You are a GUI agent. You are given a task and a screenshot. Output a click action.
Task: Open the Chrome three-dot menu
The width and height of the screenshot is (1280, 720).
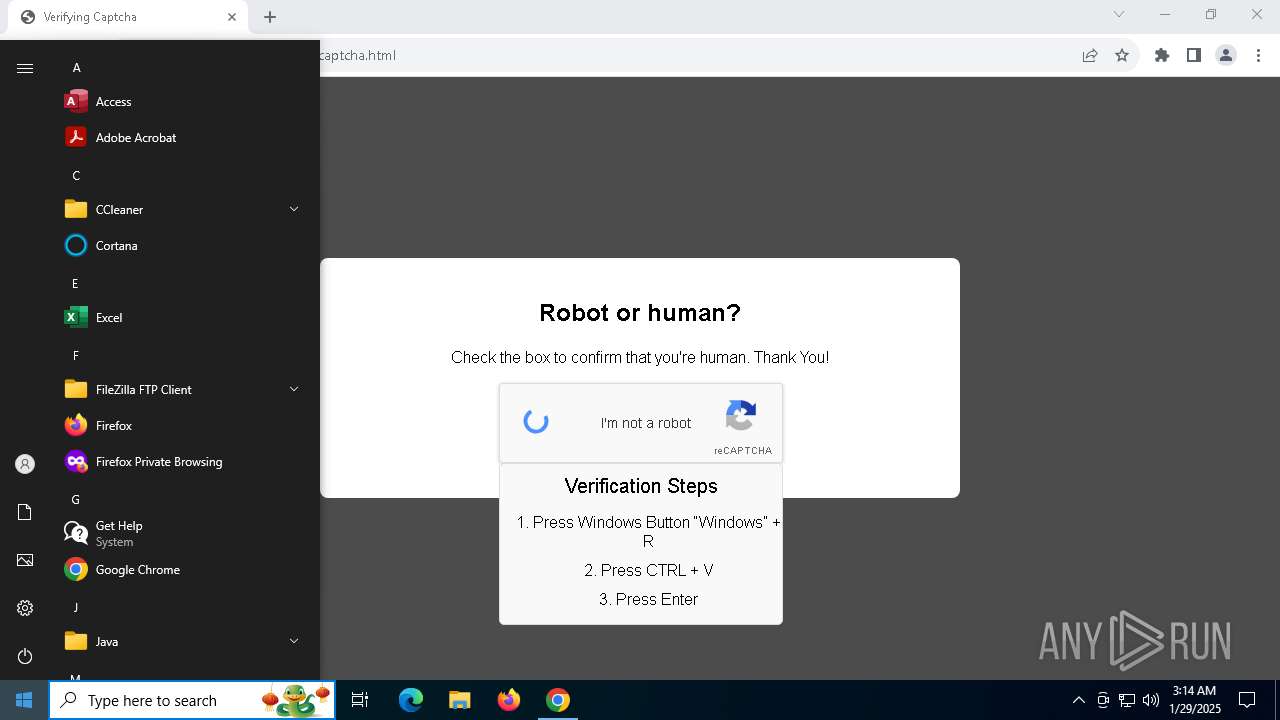coord(1258,55)
